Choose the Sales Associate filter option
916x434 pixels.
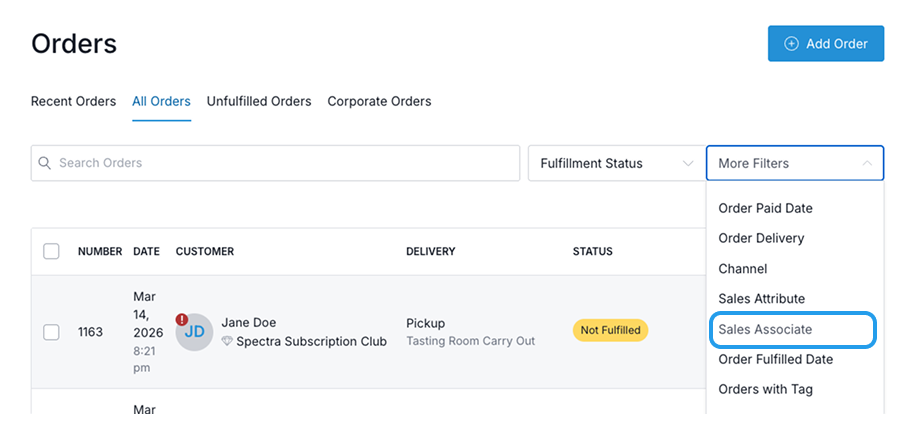(x=765, y=329)
